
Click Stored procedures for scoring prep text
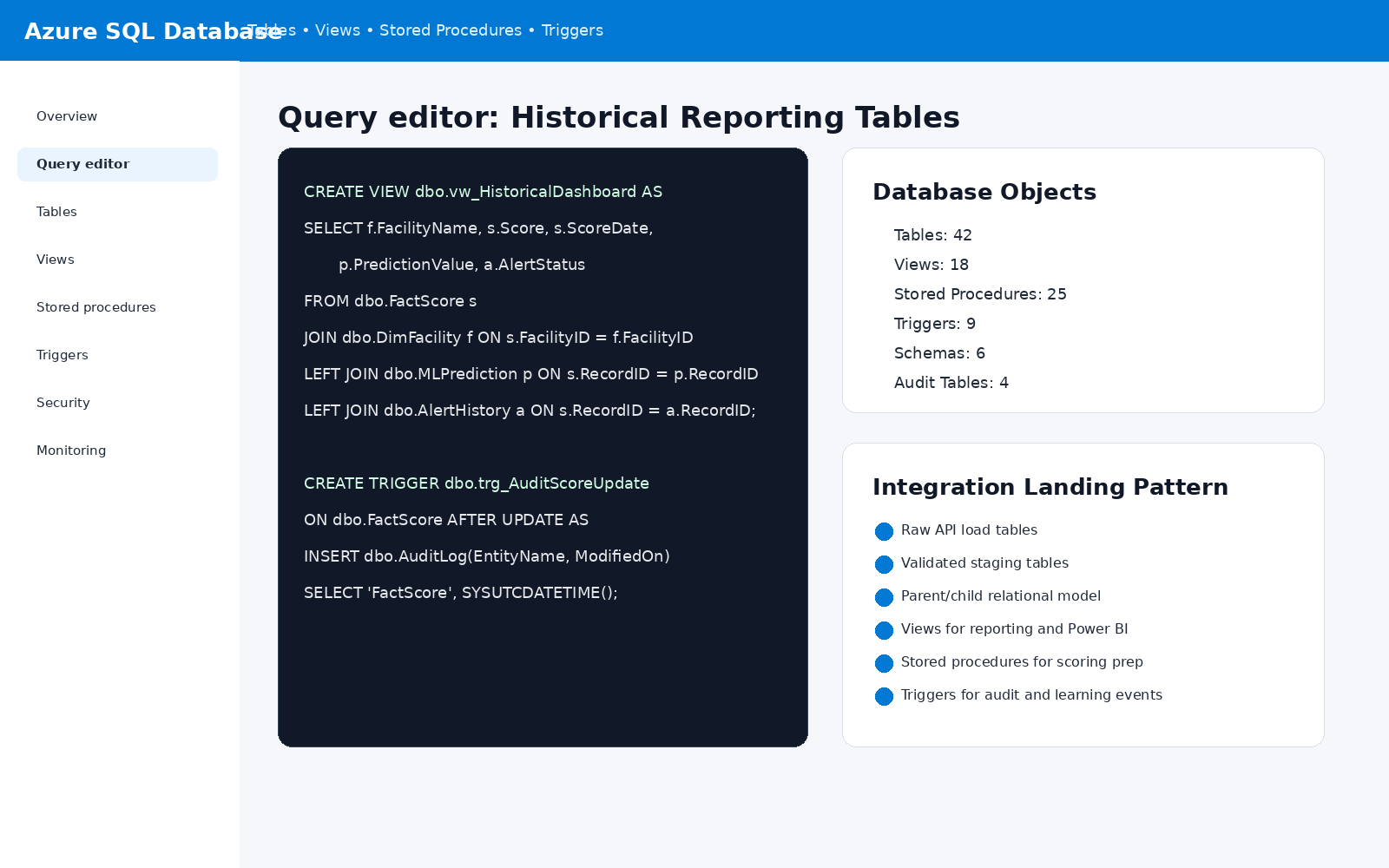click(x=1022, y=662)
